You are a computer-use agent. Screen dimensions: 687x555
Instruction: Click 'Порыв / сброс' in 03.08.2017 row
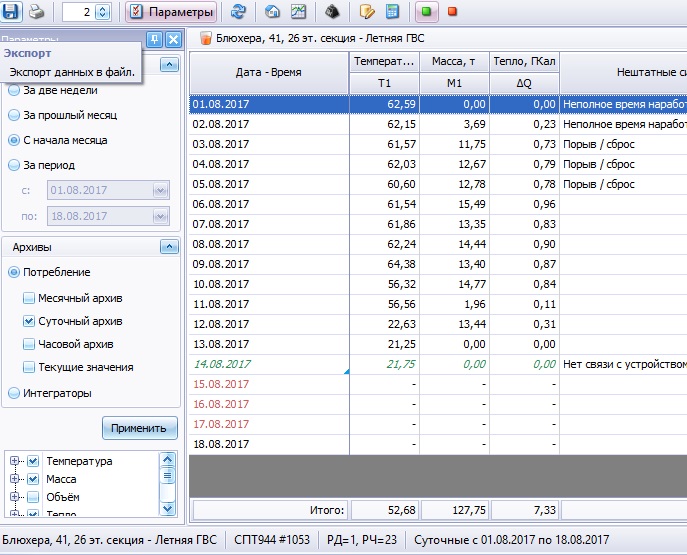pyautogui.click(x=598, y=144)
